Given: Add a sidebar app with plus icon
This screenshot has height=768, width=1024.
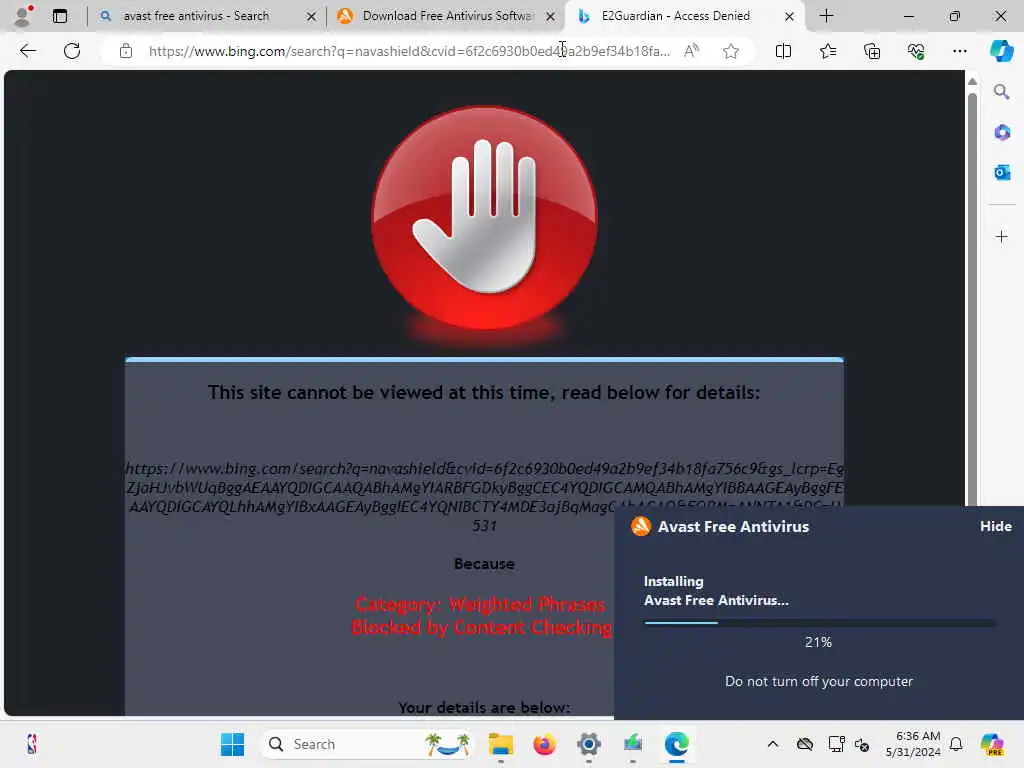Looking at the screenshot, I should click(1002, 236).
